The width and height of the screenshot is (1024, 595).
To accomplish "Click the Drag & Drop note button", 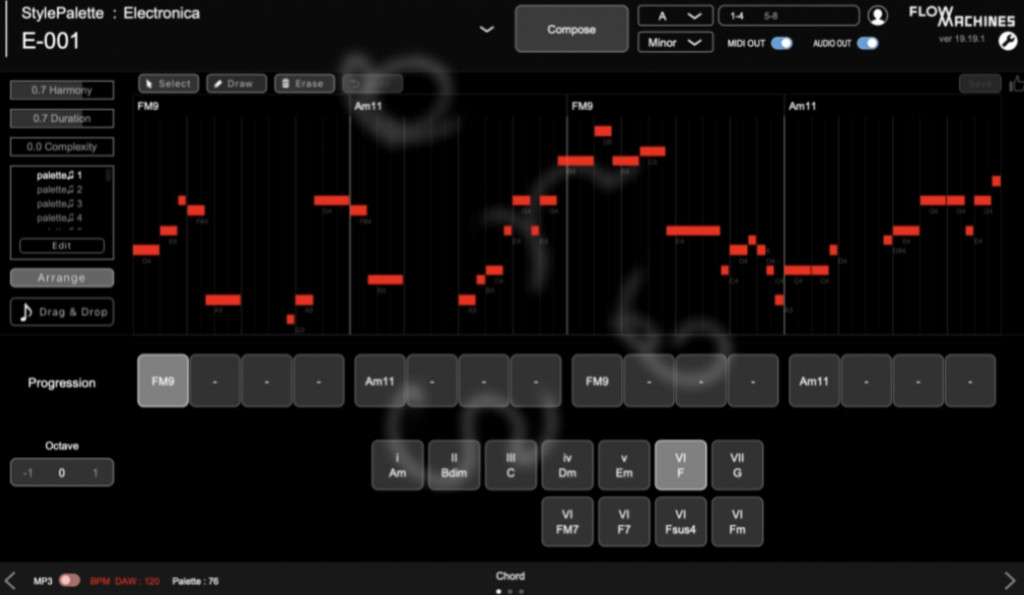I will [62, 312].
